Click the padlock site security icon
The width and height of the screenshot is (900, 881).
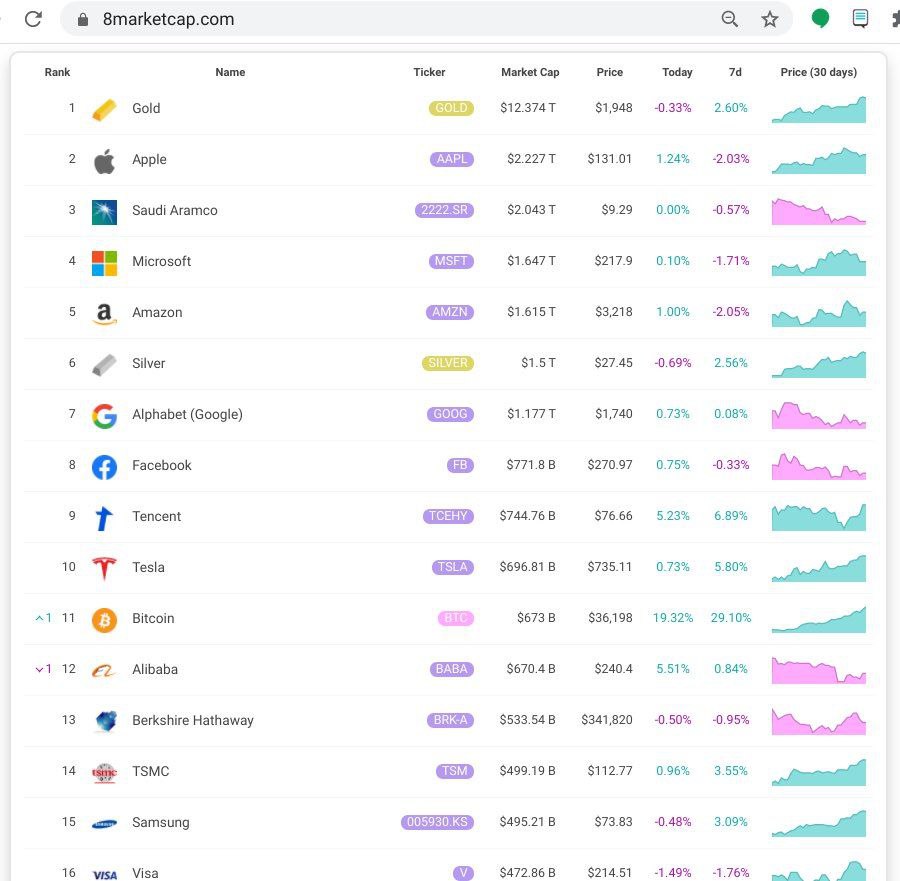83,20
